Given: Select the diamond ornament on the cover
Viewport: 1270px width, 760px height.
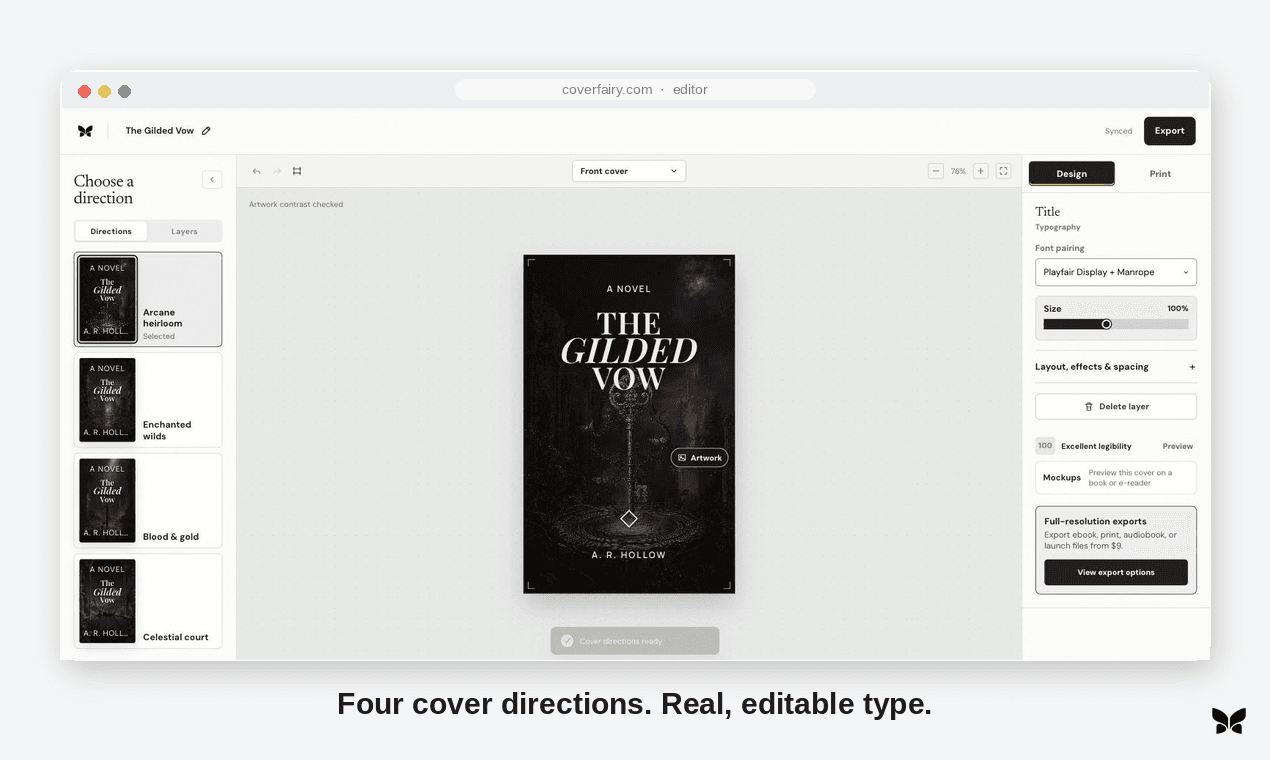Looking at the screenshot, I should point(629,518).
